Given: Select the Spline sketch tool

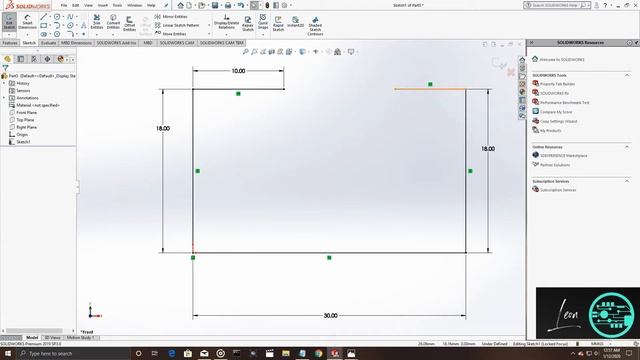Looking at the screenshot, I should pos(70,17).
